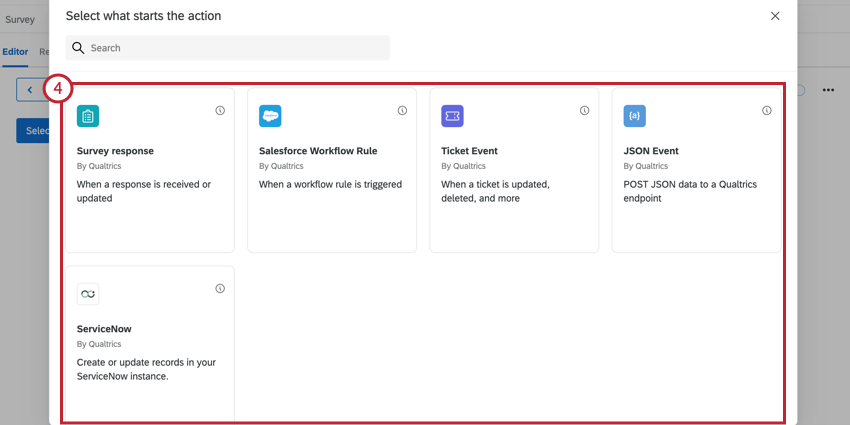This screenshot has height=425, width=850.
Task: Go back using the left chevron button
Action: [x=30, y=90]
